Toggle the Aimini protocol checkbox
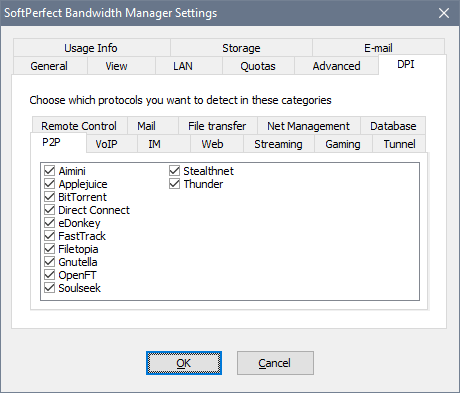This screenshot has height=393, width=460. click(x=49, y=171)
